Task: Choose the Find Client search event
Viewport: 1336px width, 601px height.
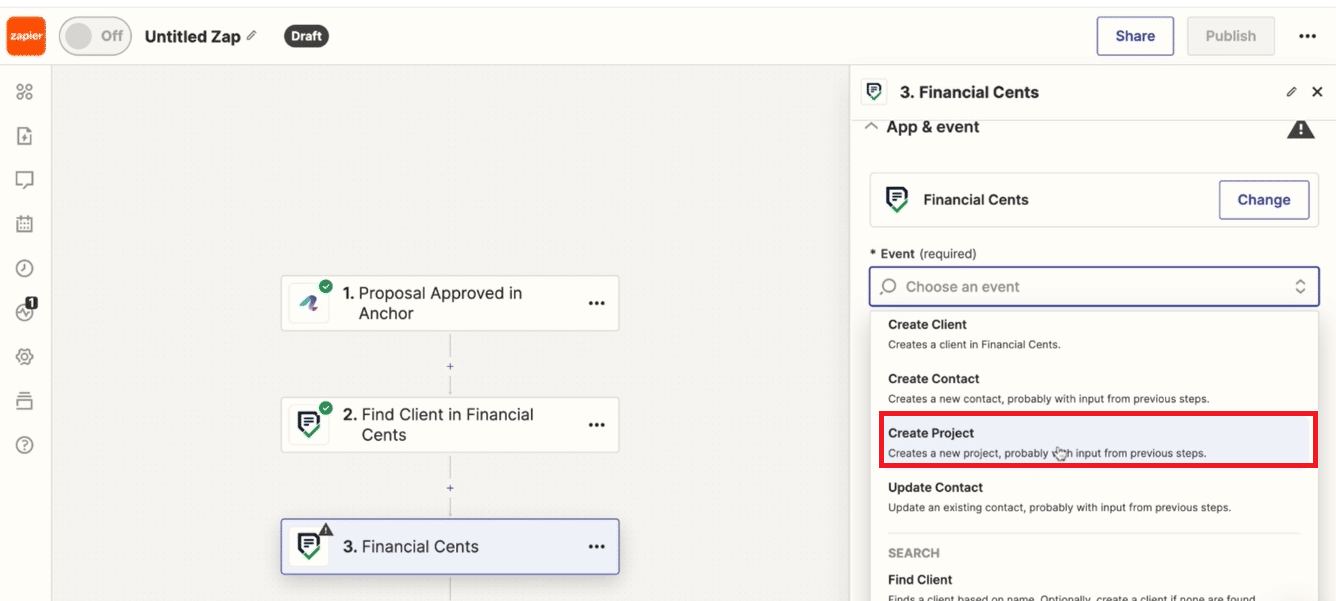Action: 1094,587
